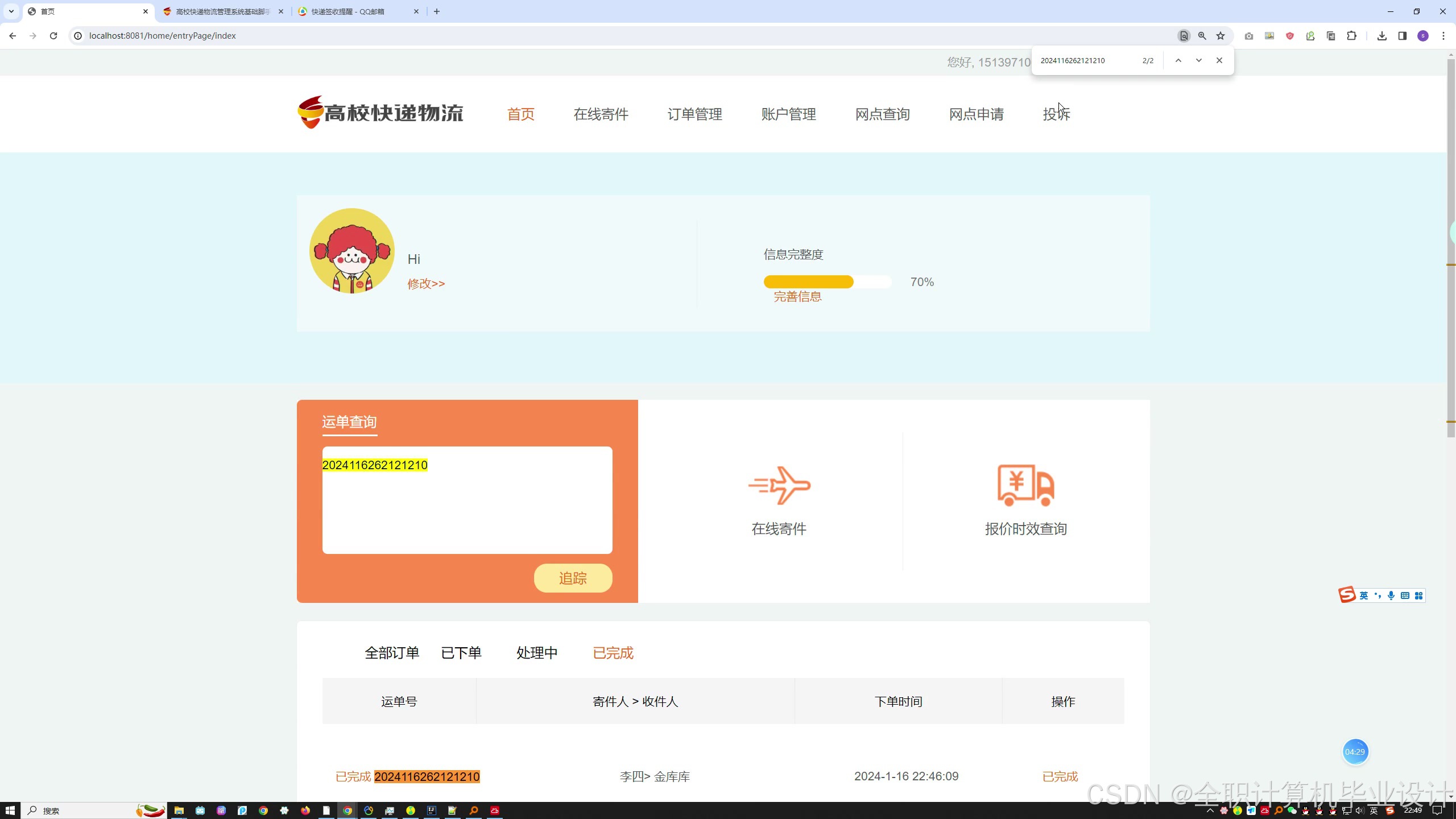Image resolution: width=1456 pixels, height=819 pixels.
Task: Bookmark page with star icon
Action: 1221,36
